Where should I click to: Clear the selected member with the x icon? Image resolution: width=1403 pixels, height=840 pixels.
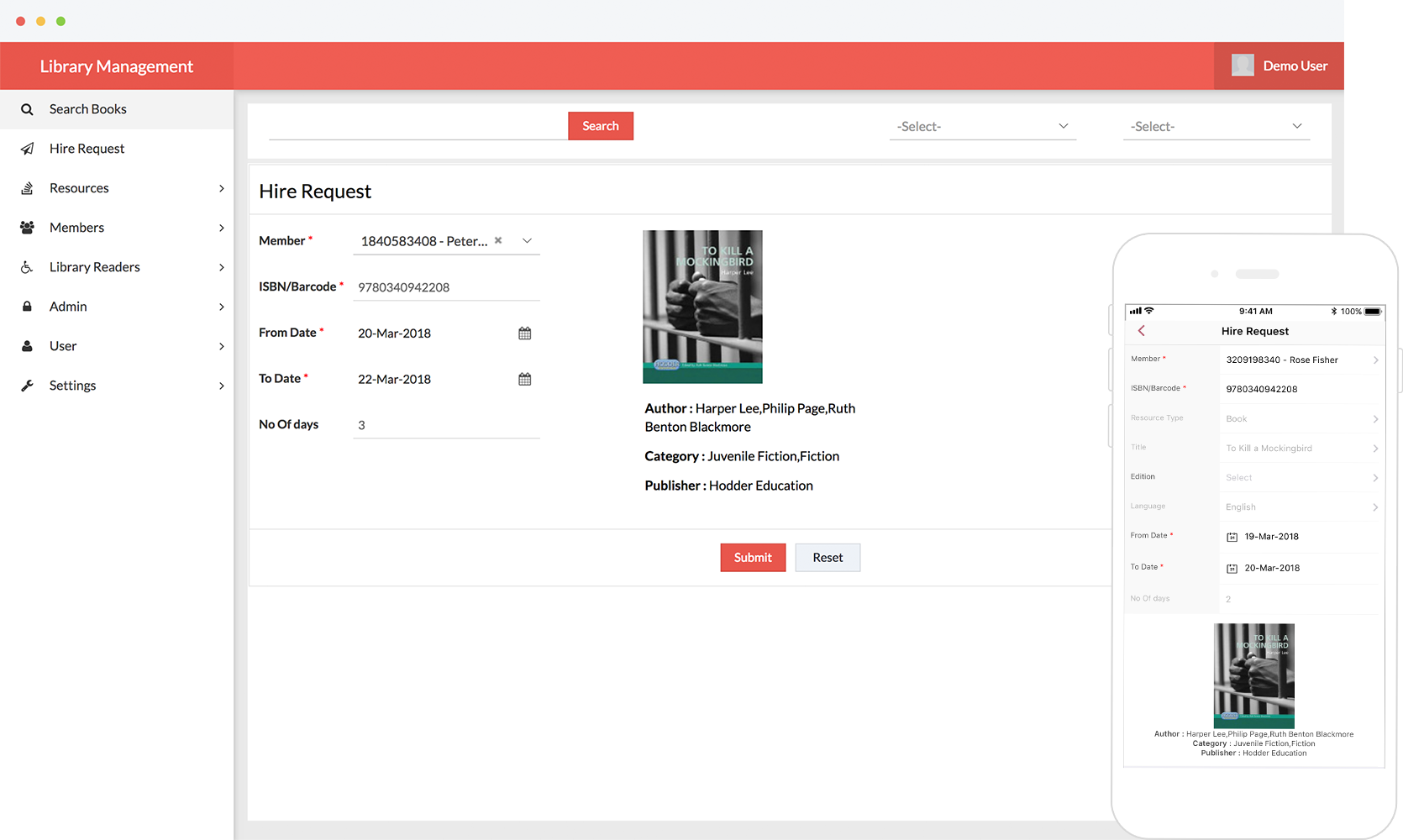point(498,240)
